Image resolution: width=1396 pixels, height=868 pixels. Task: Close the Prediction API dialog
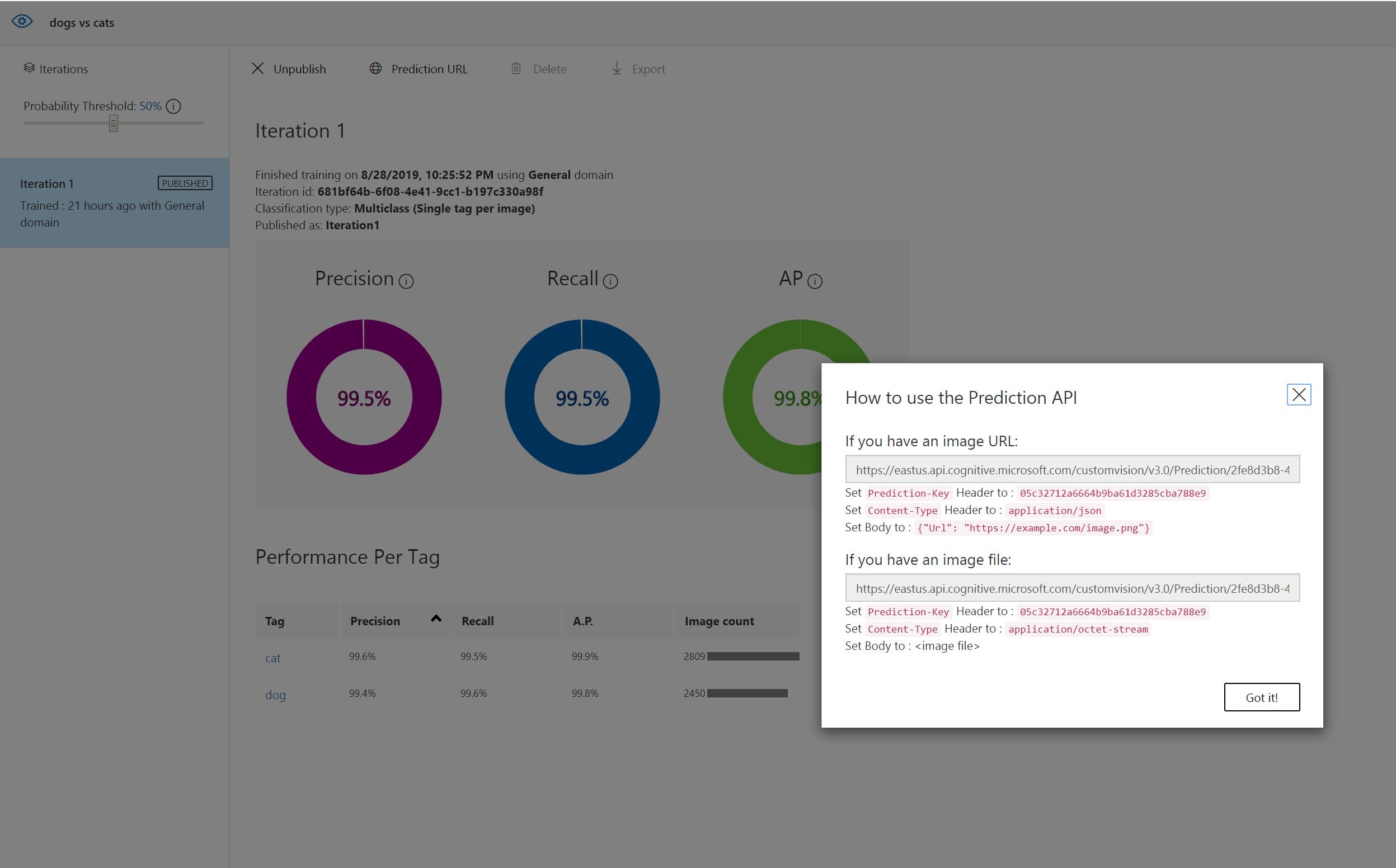point(1299,394)
